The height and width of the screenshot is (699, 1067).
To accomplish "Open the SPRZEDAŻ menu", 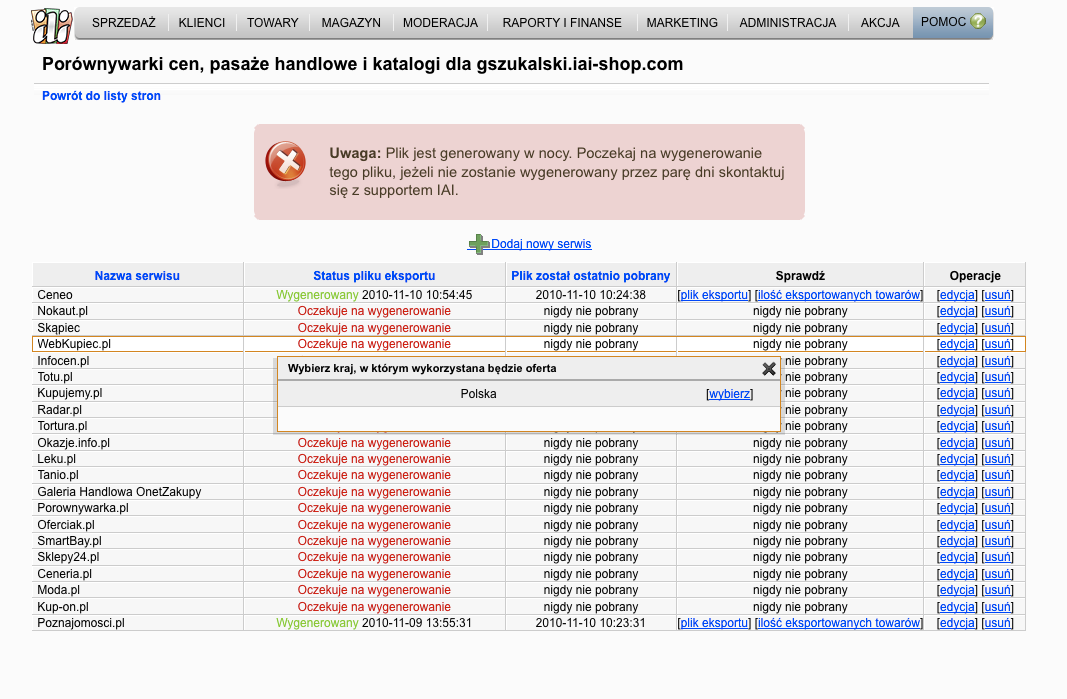I will 124,22.
